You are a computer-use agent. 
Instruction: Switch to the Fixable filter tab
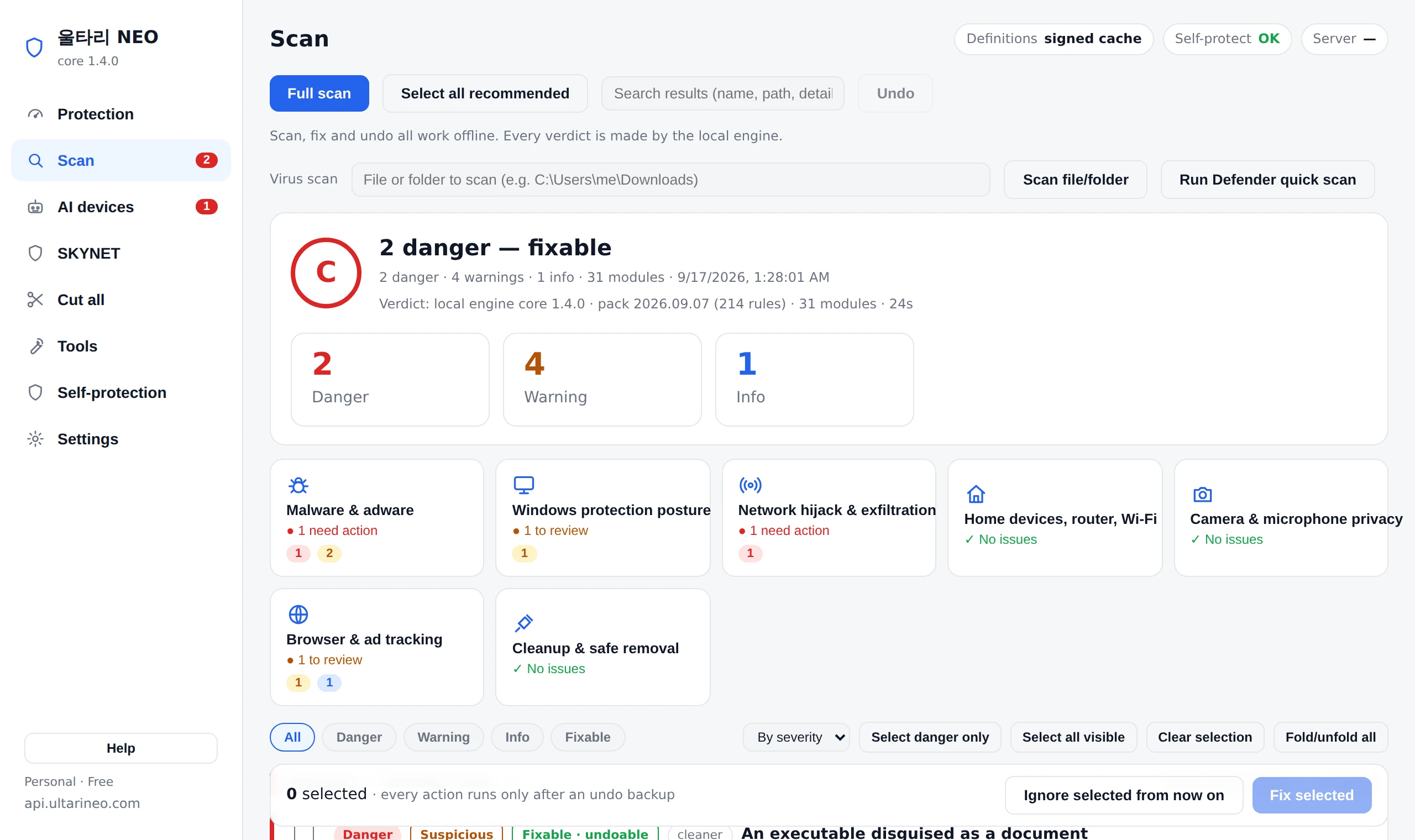(x=588, y=737)
